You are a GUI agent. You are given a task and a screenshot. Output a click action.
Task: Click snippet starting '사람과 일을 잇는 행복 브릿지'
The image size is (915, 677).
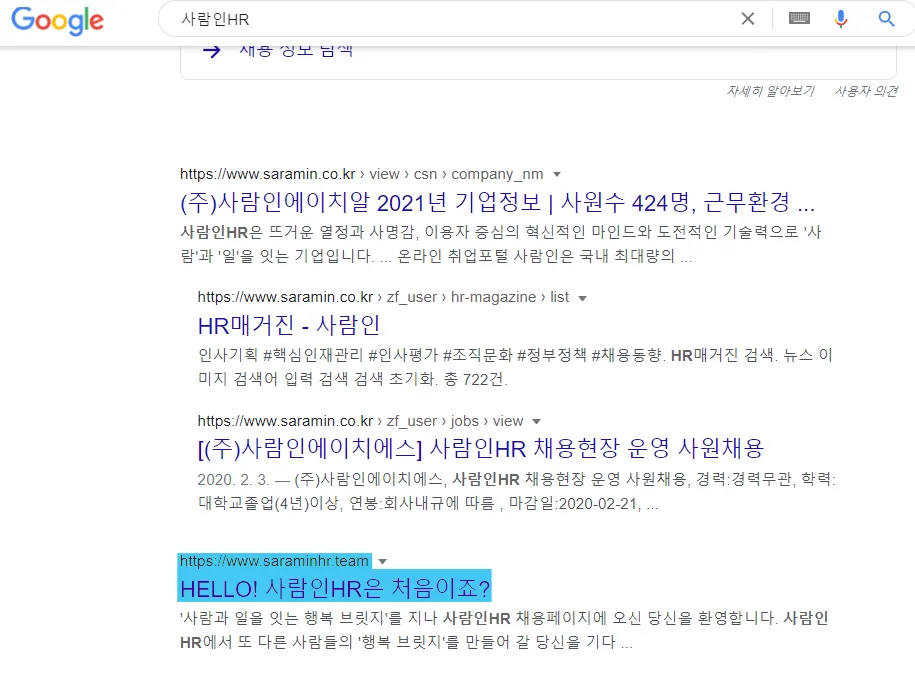(x=504, y=630)
